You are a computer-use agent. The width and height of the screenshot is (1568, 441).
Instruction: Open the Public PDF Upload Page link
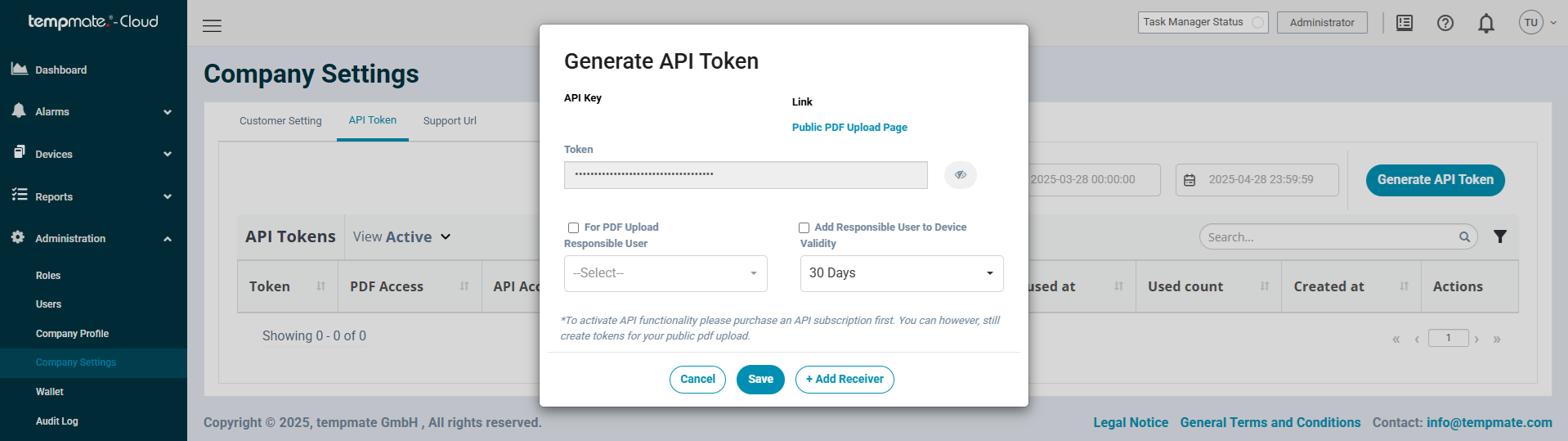[x=849, y=128]
